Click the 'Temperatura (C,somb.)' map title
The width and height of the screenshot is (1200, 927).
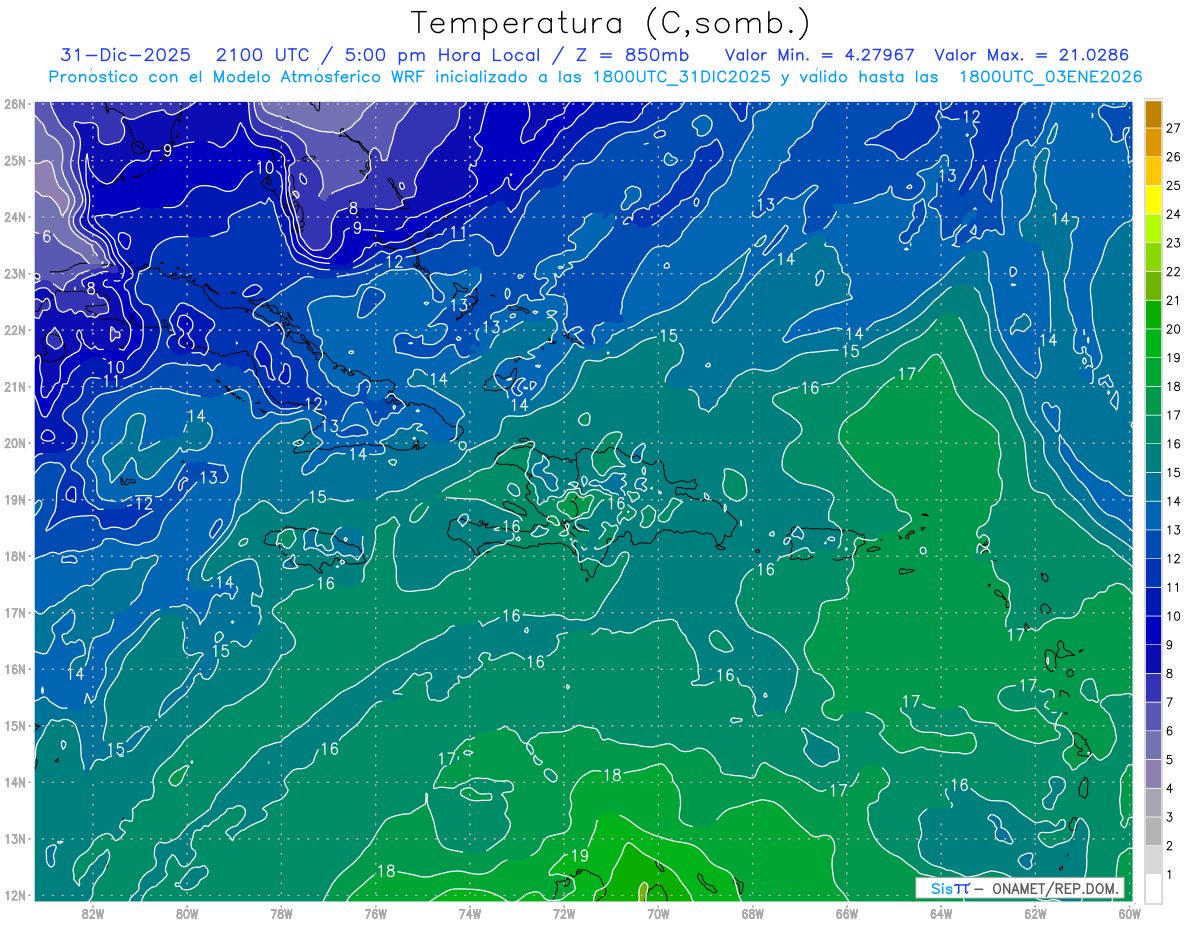[x=611, y=22]
